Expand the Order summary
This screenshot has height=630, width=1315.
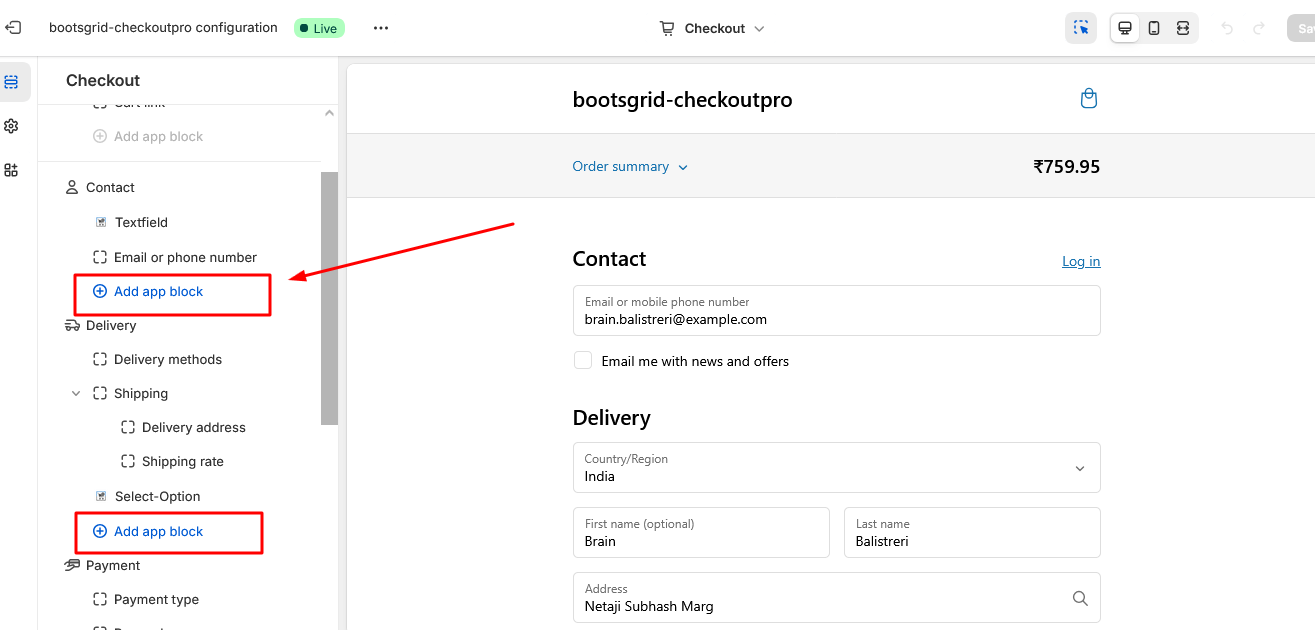pyautogui.click(x=630, y=167)
